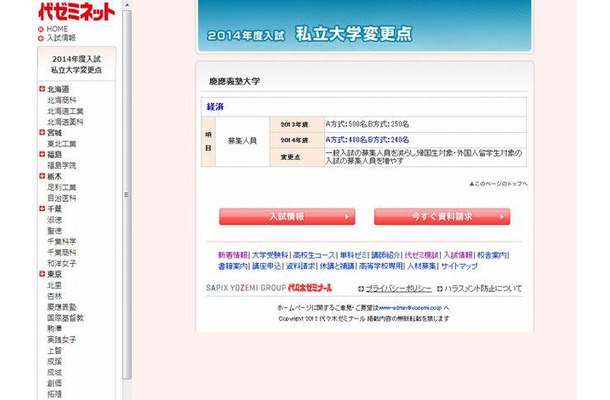
Task: Select 創価 entry
Action: 54,383
